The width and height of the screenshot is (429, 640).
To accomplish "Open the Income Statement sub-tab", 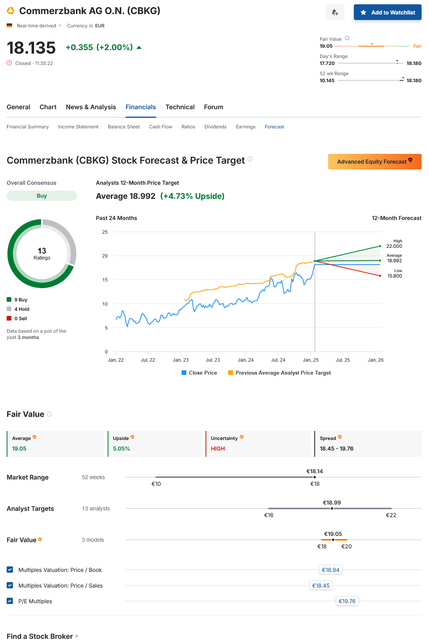I will [78, 127].
